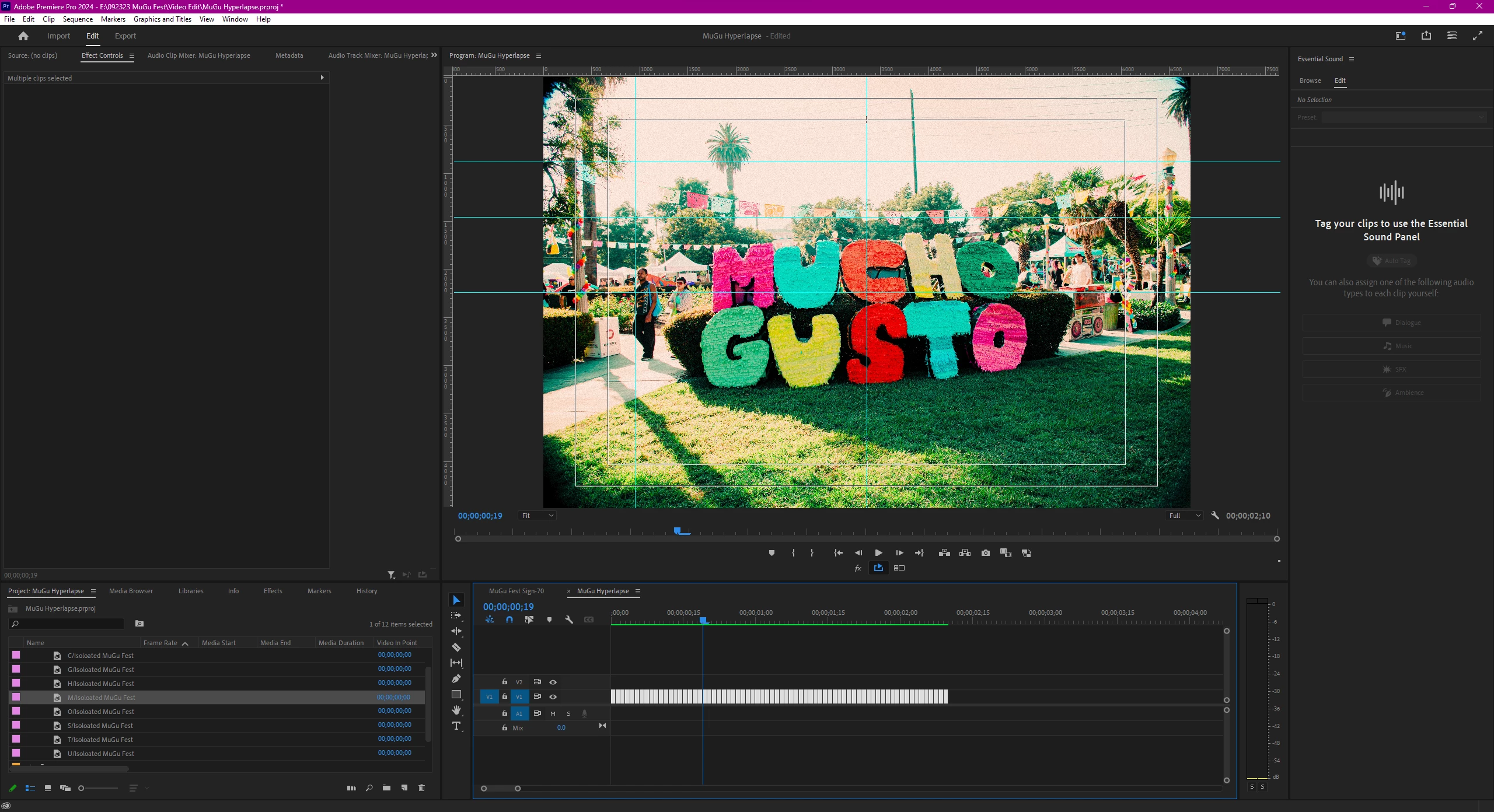This screenshot has width=1494, height=812.
Task: Mute audio track A1
Action: [x=553, y=713]
